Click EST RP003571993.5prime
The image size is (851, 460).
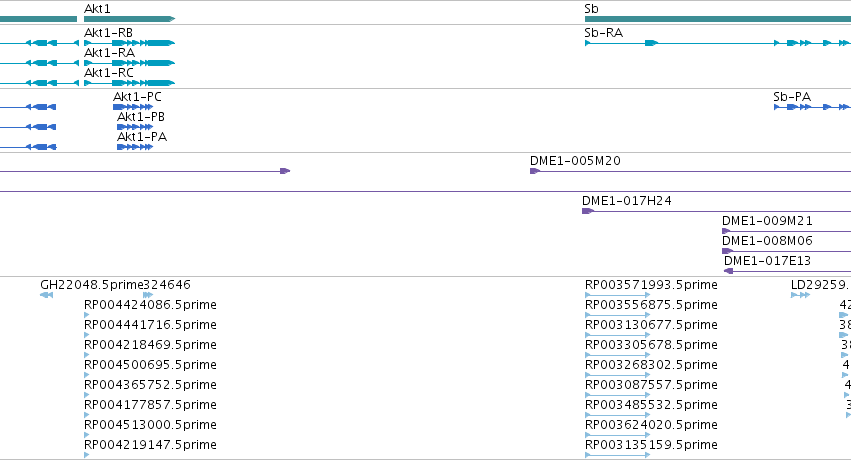click(651, 285)
